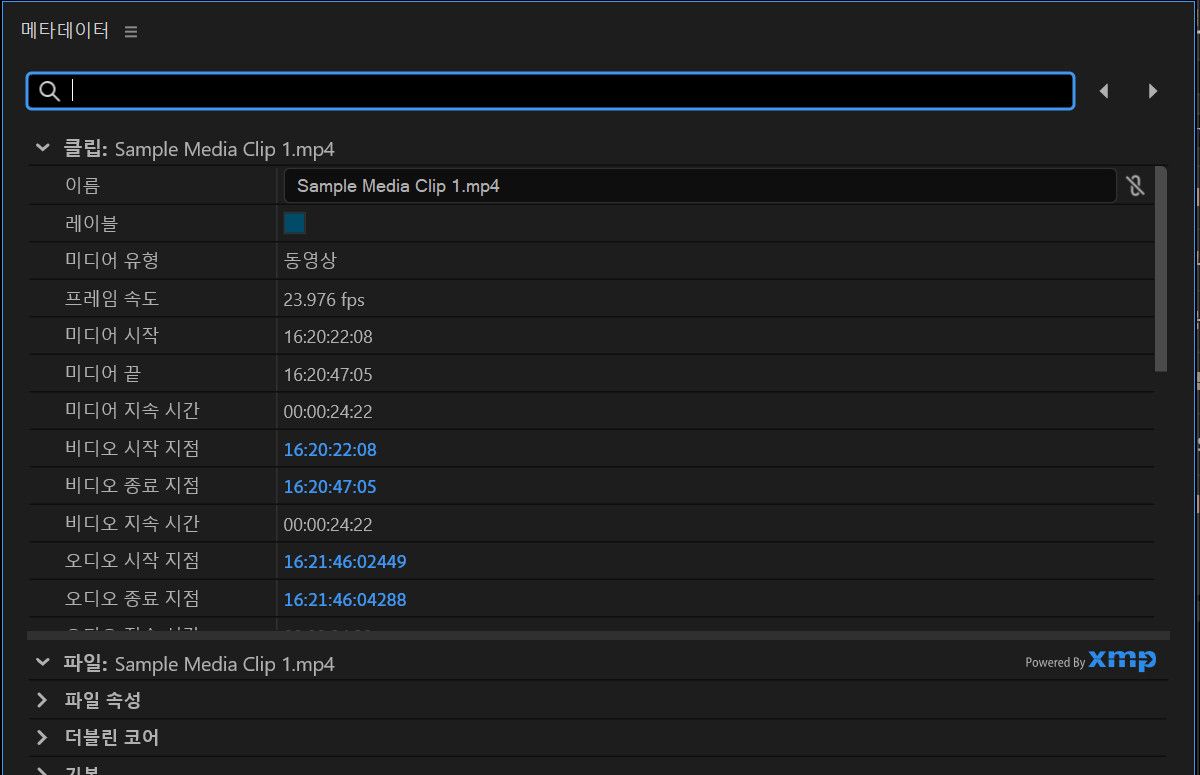Select the 미디어 유형 row label
This screenshot has width=1200, height=775.
pyautogui.click(x=112, y=261)
